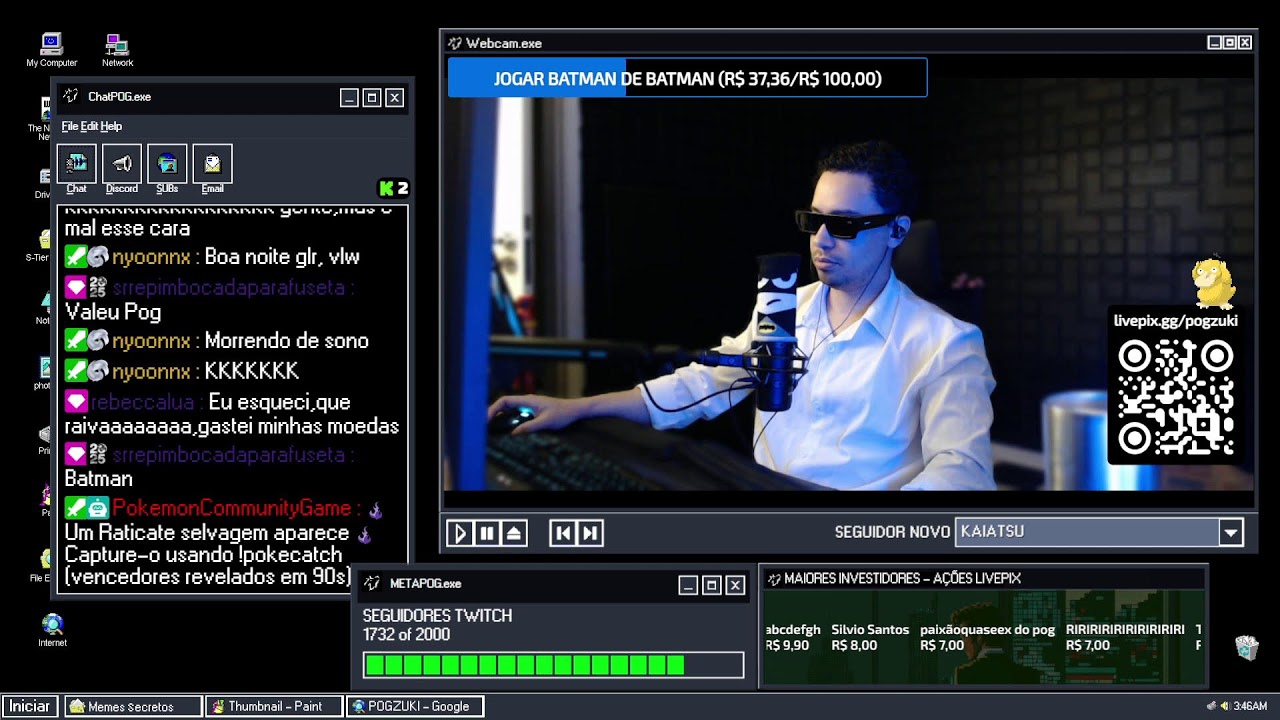Click the yellow Psyduck mascot icon
The image size is (1280, 720).
pyautogui.click(x=1214, y=282)
